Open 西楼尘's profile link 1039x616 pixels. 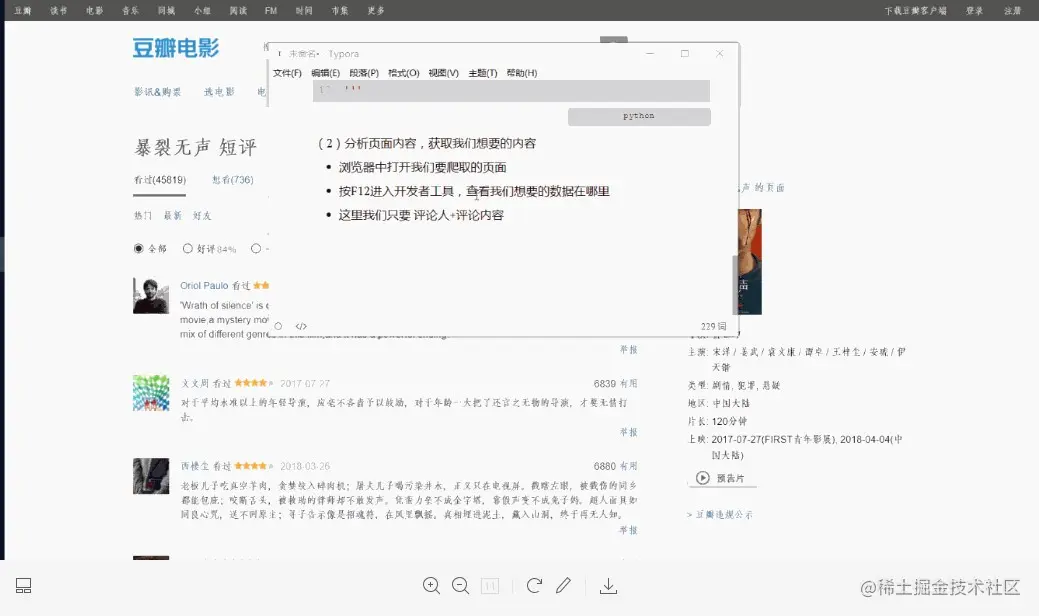click(x=195, y=466)
